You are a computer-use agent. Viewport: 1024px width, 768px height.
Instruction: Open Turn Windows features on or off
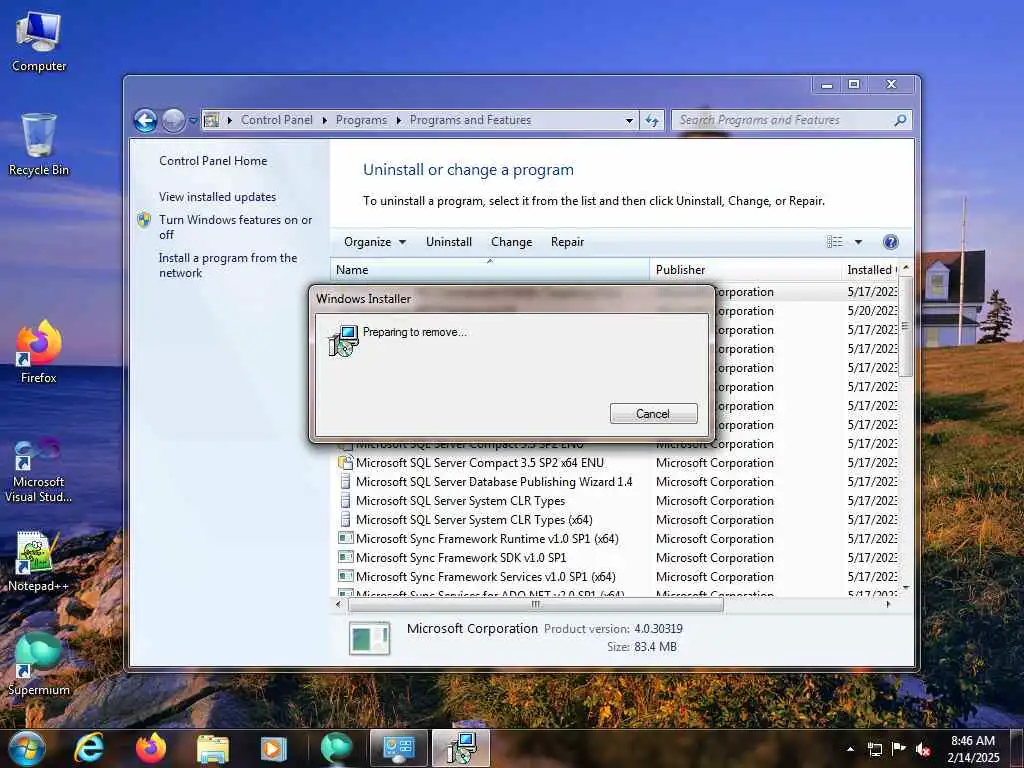[x=236, y=227]
